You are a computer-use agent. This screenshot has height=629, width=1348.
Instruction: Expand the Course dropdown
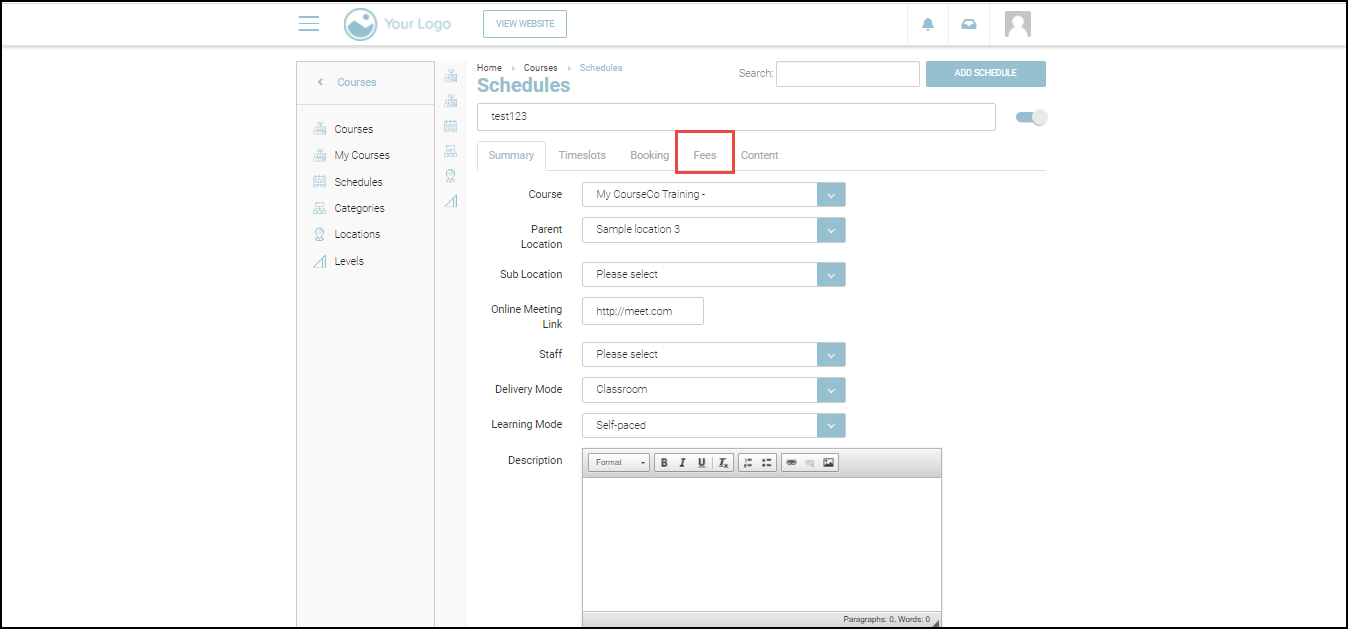pos(830,195)
